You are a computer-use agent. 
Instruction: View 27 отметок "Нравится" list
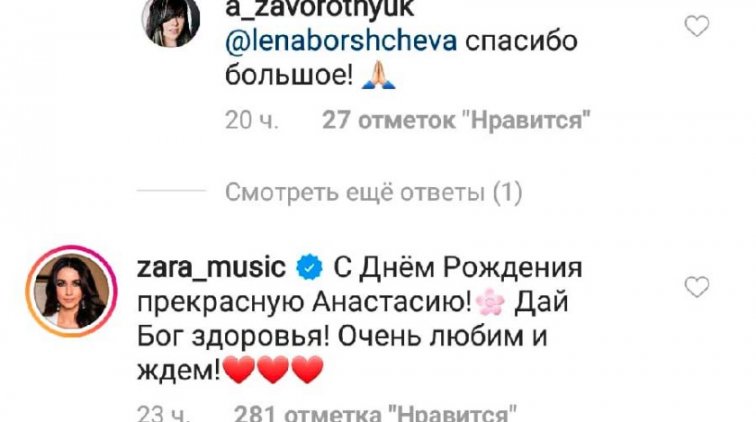456,120
